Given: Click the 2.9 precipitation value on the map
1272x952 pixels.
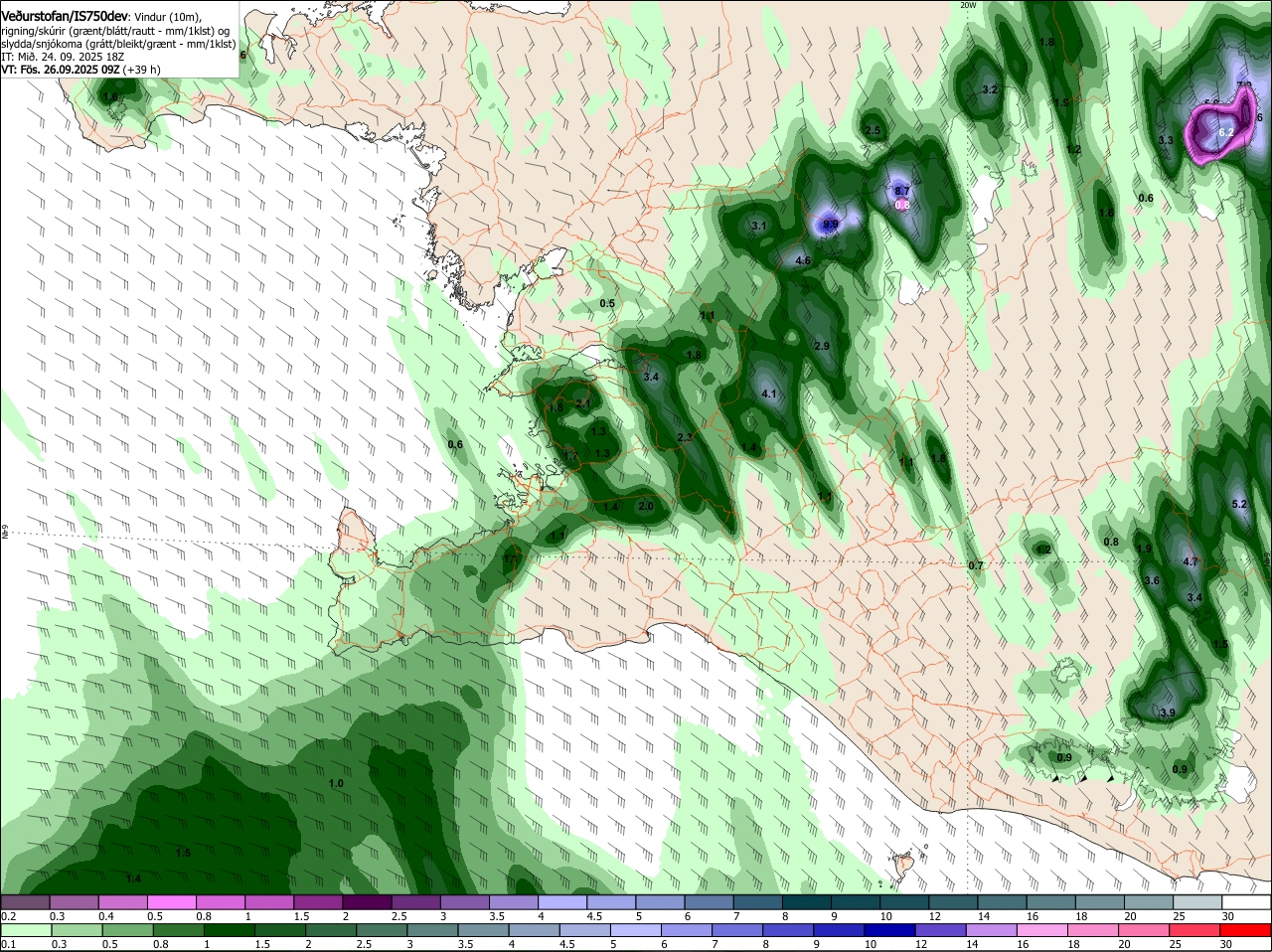Looking at the screenshot, I should point(822,346).
